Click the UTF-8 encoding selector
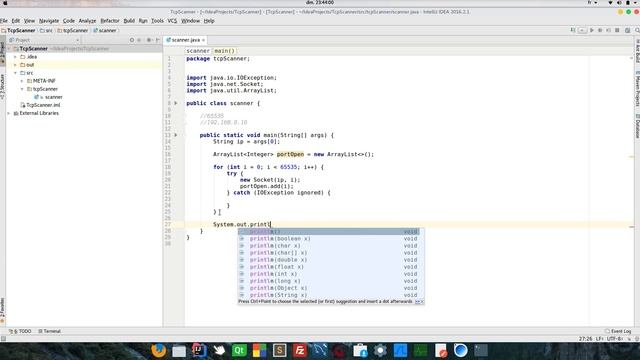The width and height of the screenshot is (640, 360). click(615, 339)
